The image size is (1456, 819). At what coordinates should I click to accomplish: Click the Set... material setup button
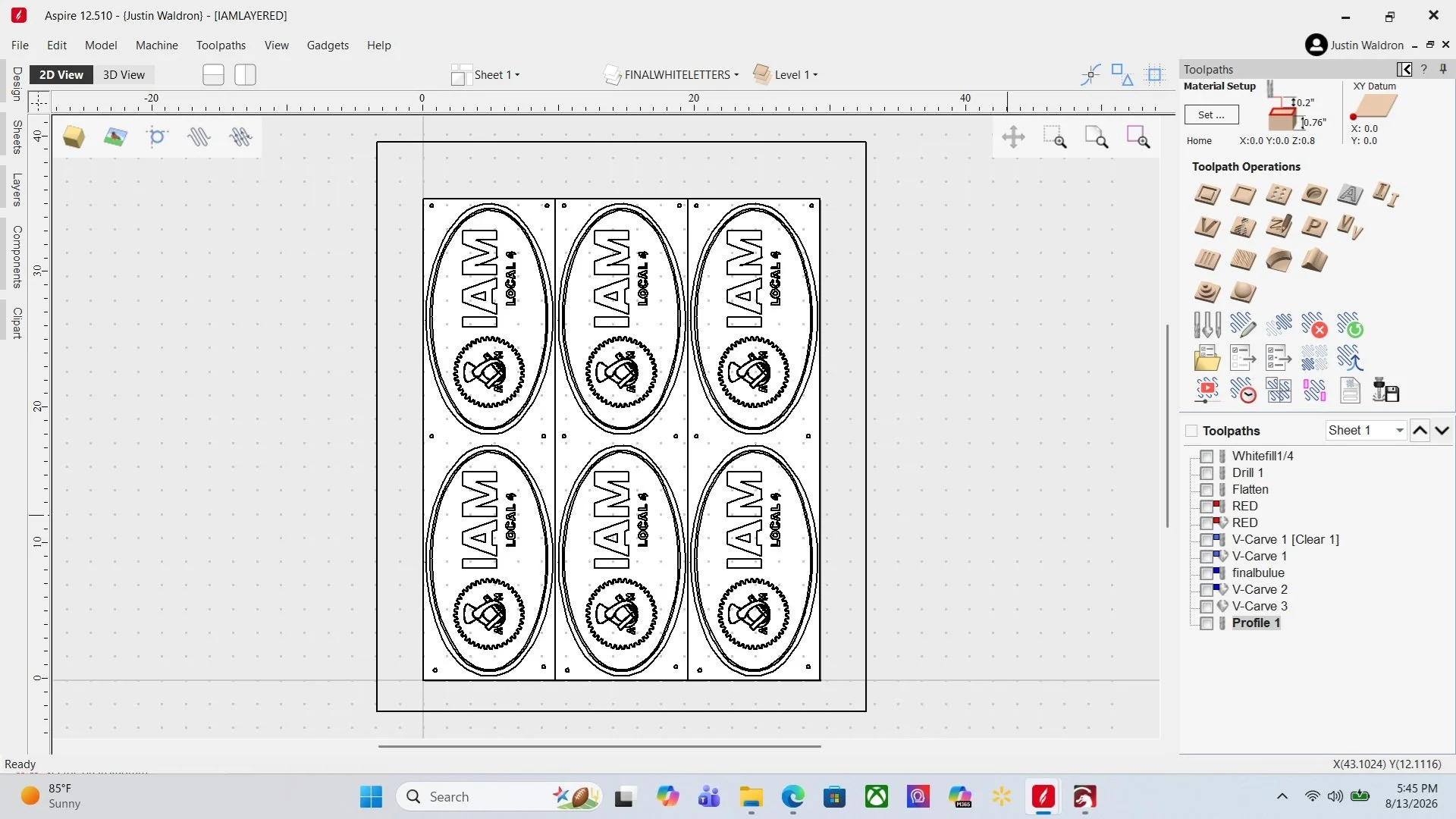point(1211,115)
